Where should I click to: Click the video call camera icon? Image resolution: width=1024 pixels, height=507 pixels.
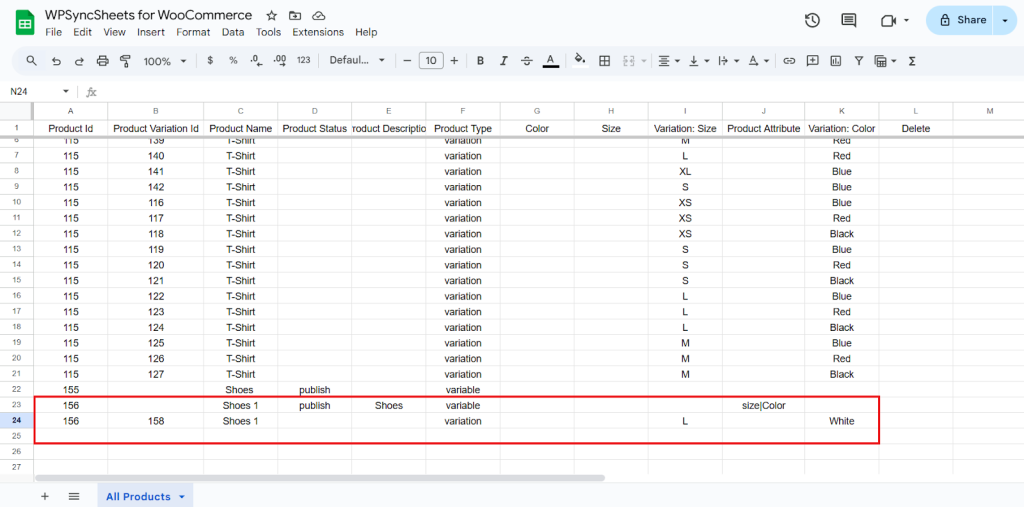tap(888, 21)
